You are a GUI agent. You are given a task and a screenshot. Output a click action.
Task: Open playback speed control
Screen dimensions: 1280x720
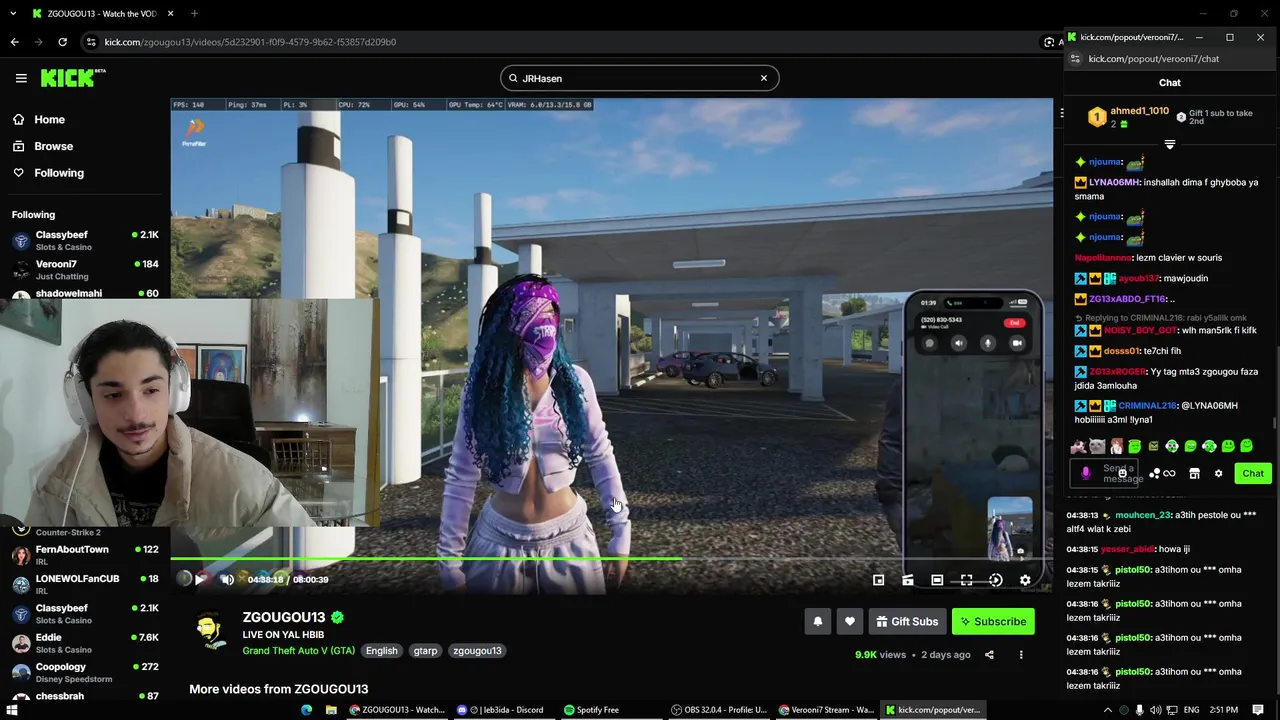(x=996, y=580)
